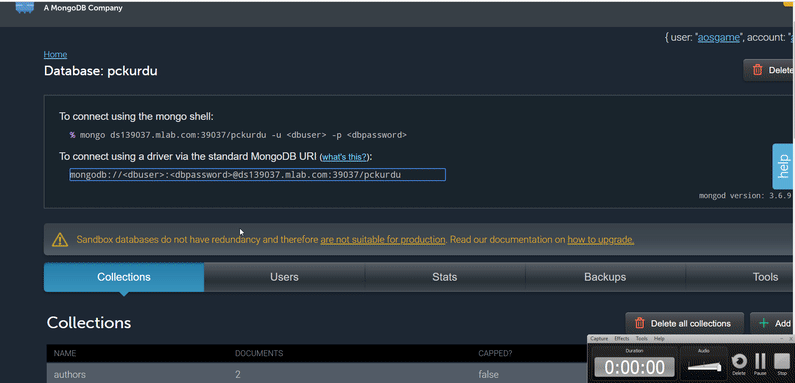
Task: Click the trash icon on Delete all collections
Action: point(640,323)
